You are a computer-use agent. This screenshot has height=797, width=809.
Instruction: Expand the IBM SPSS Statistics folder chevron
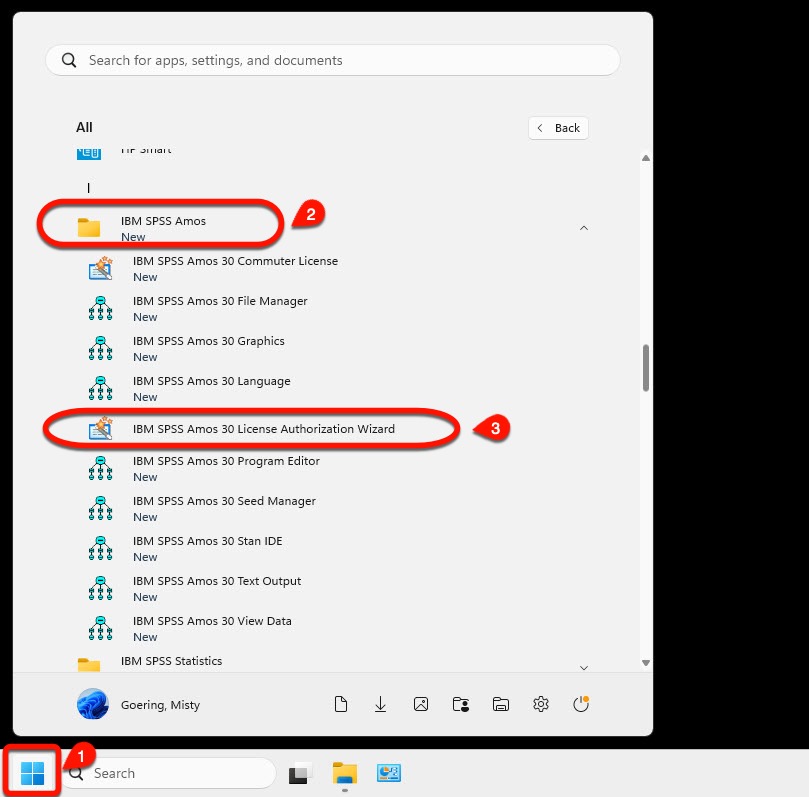(x=584, y=668)
